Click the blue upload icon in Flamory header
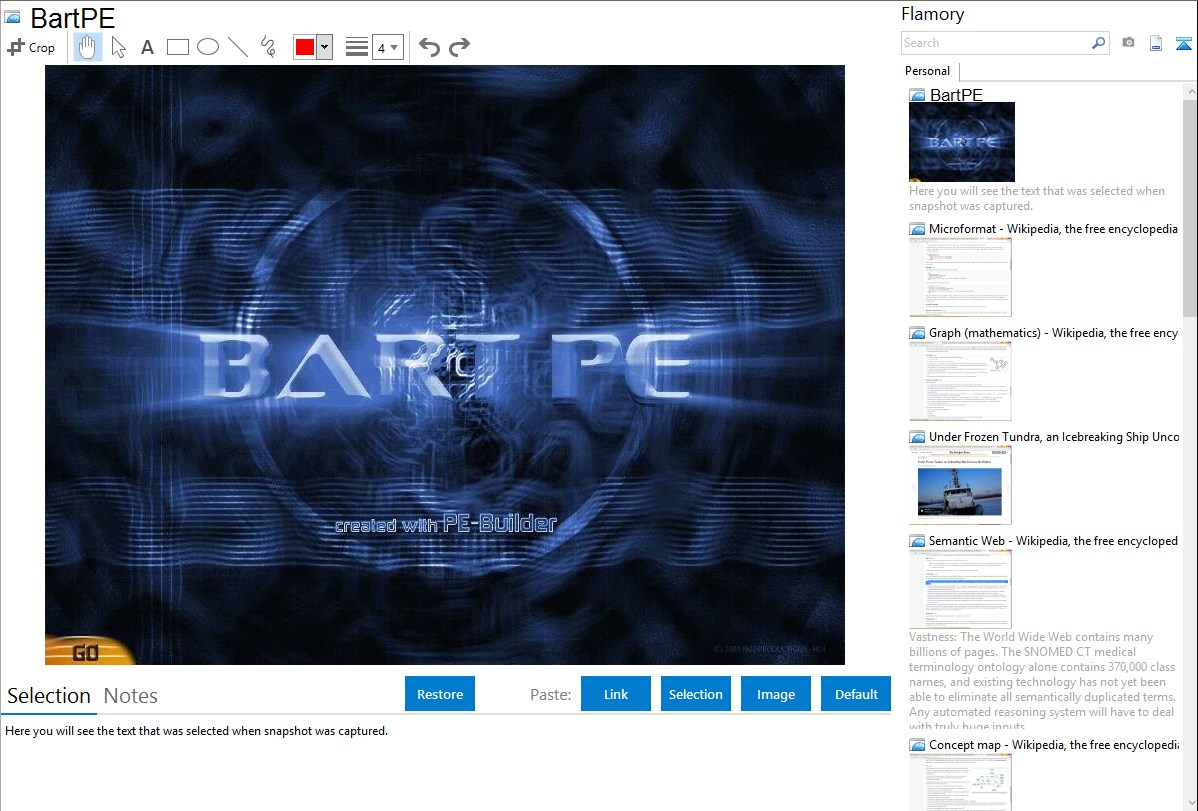This screenshot has height=811, width=1198. (1183, 43)
